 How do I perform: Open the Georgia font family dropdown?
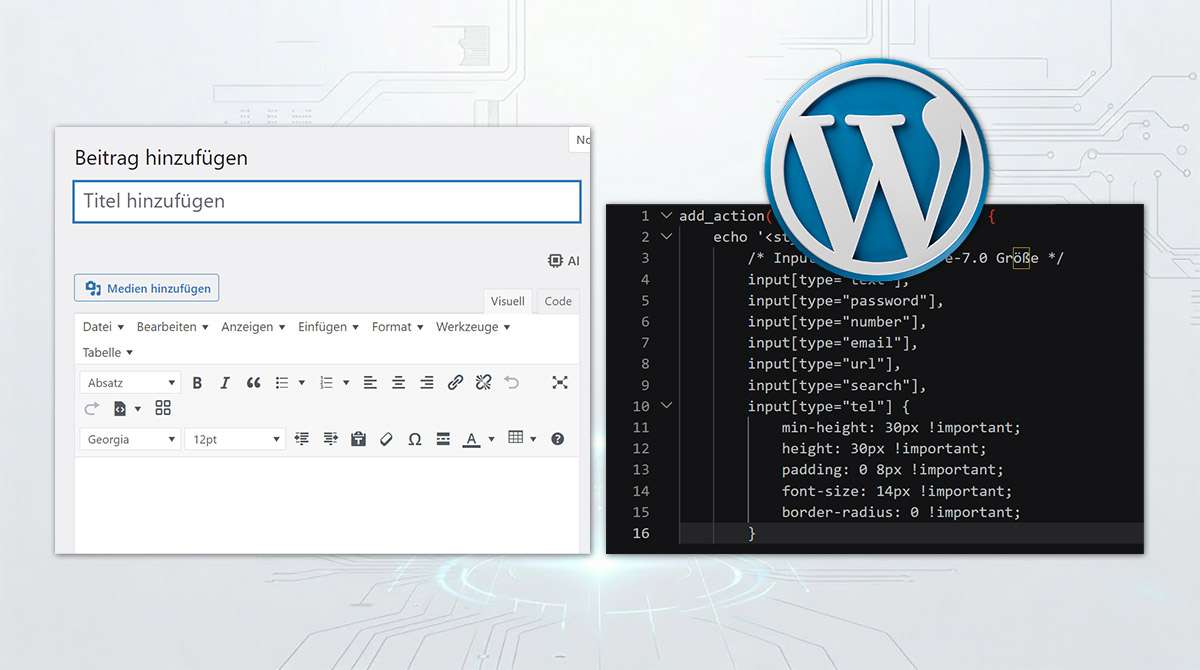(x=130, y=439)
